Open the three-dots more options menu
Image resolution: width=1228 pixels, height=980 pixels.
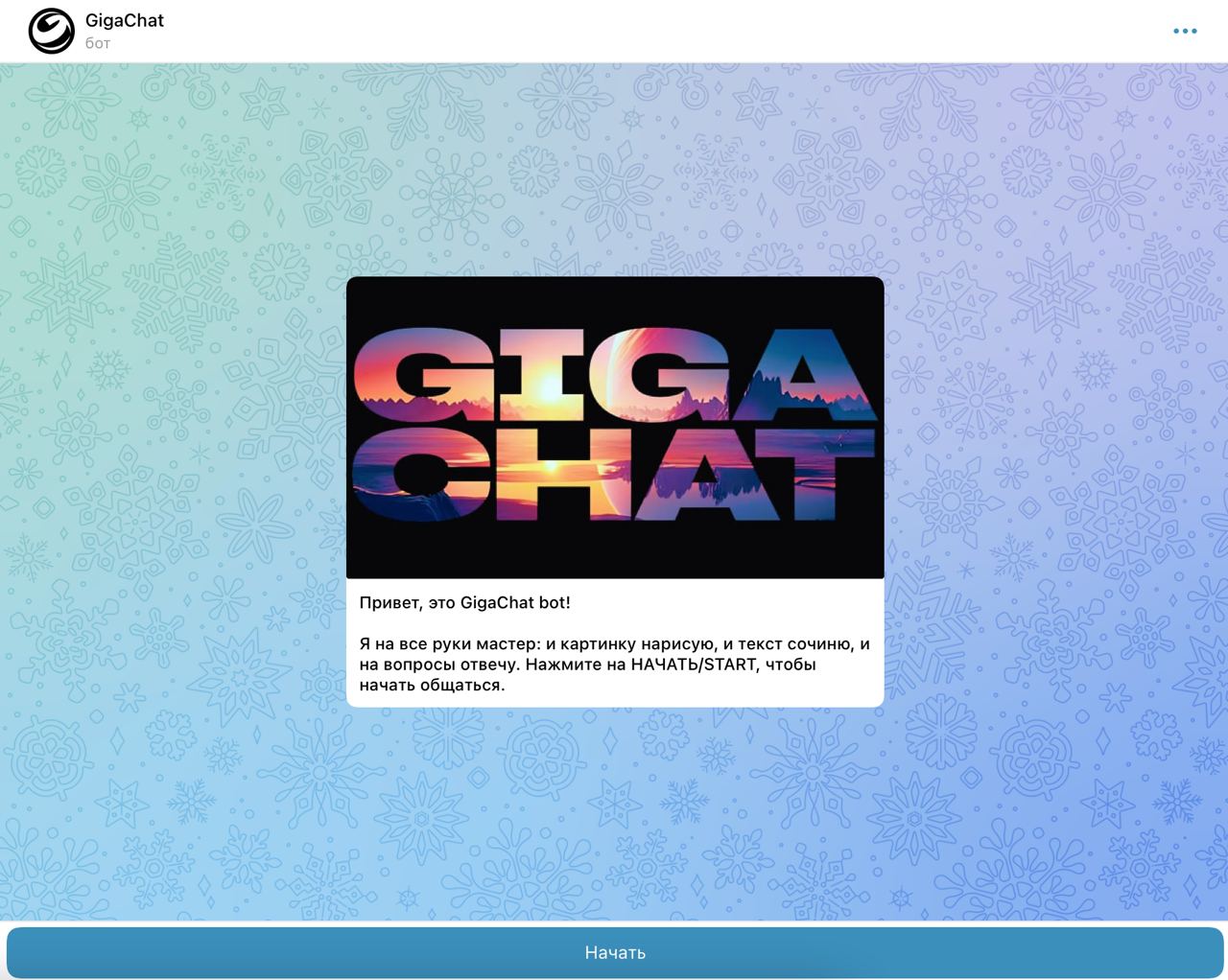[1185, 31]
